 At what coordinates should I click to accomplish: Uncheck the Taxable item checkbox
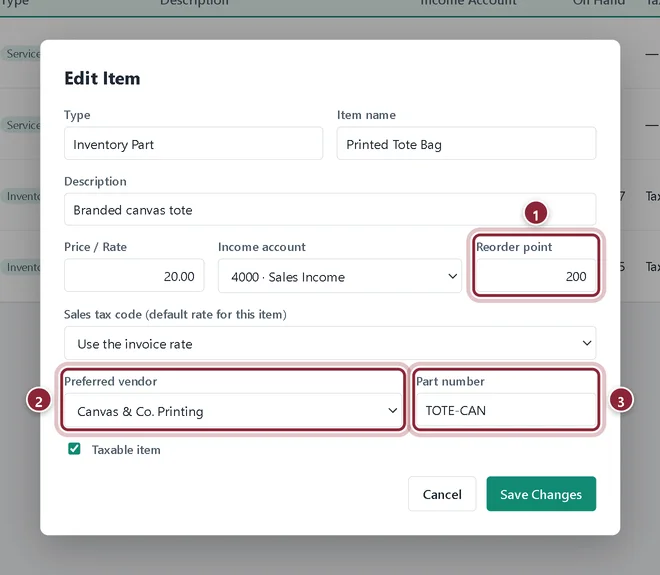(x=75, y=449)
